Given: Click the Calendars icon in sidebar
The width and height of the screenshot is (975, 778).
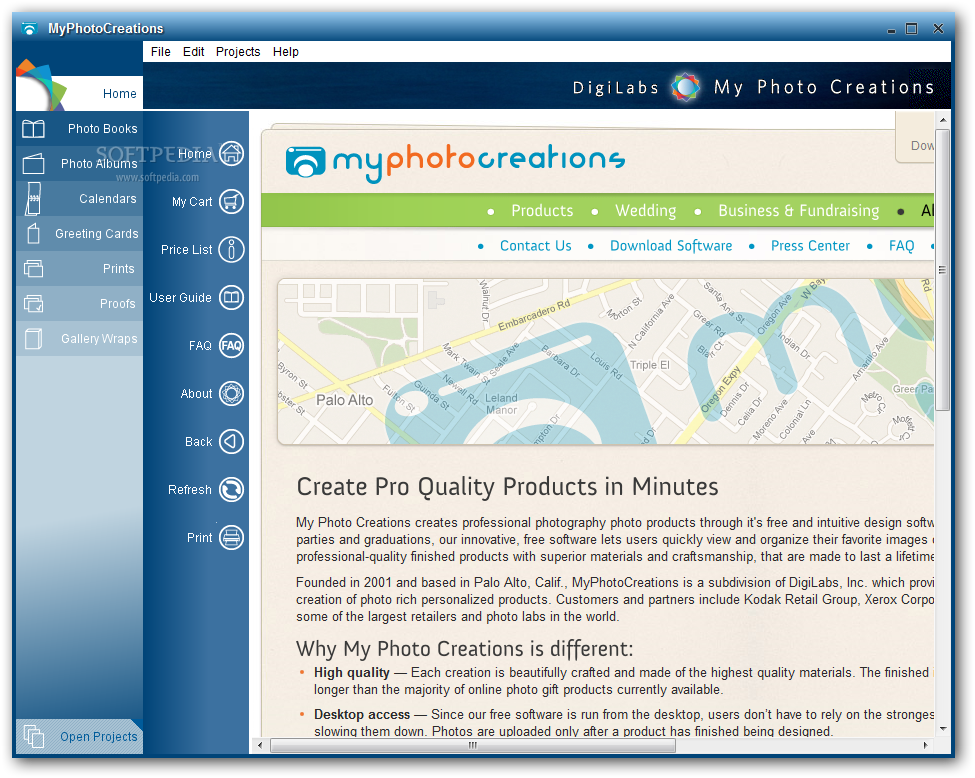Looking at the screenshot, I should [34, 198].
